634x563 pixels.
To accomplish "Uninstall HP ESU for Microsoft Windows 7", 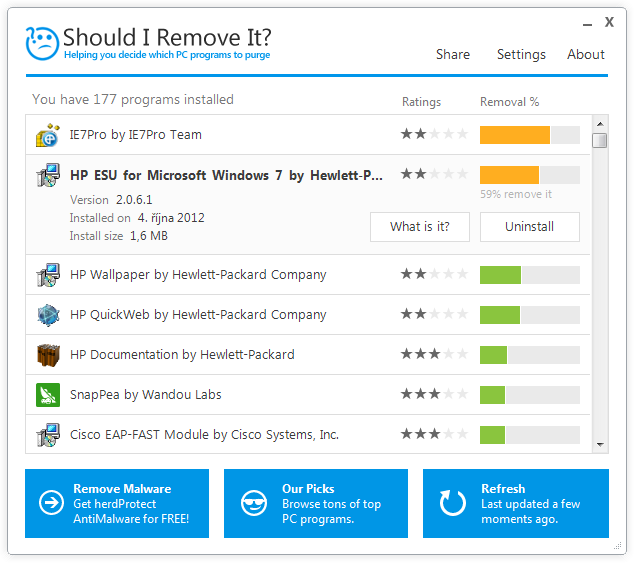I will coord(530,227).
